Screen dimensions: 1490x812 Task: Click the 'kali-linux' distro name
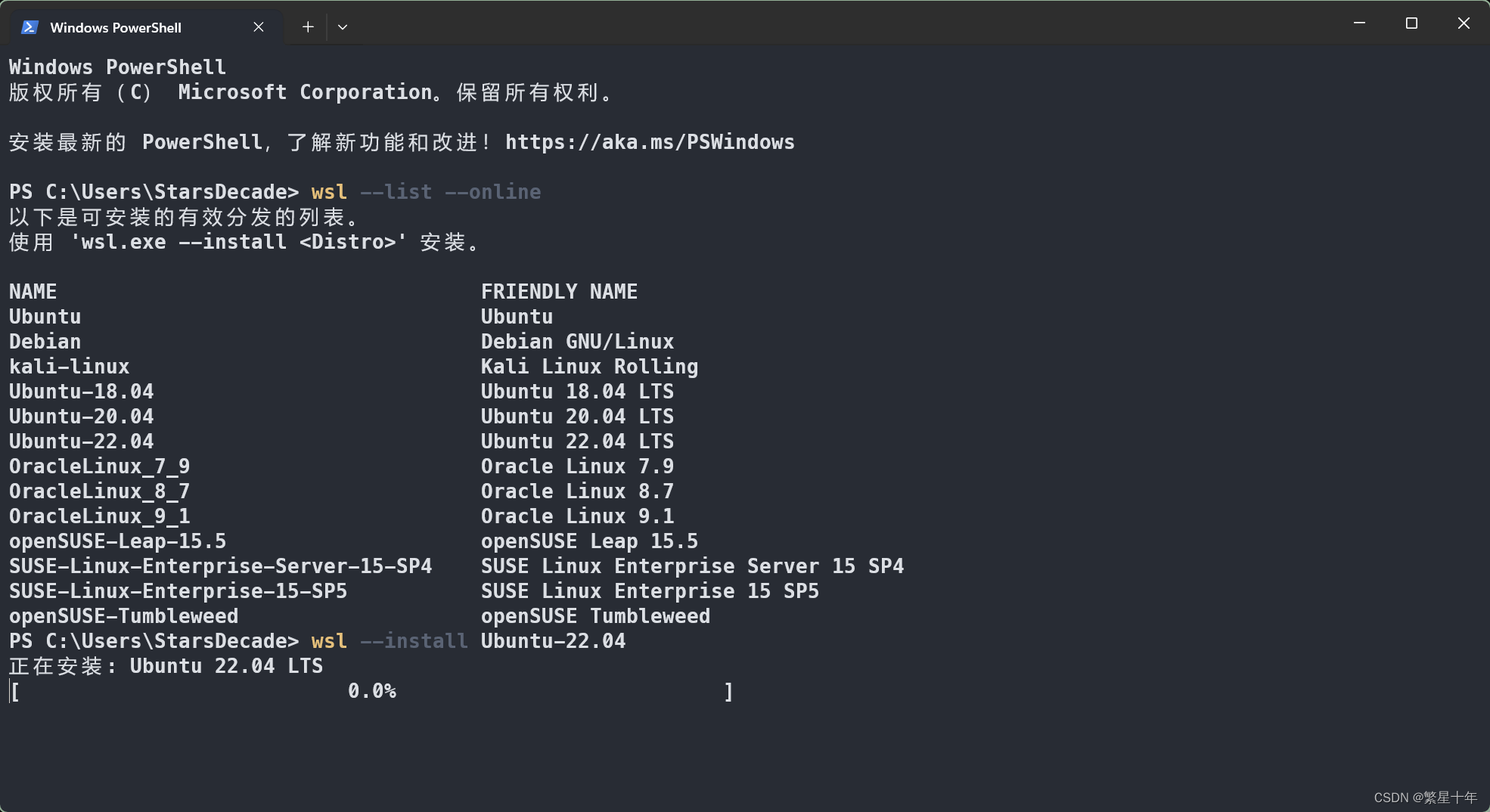70,367
